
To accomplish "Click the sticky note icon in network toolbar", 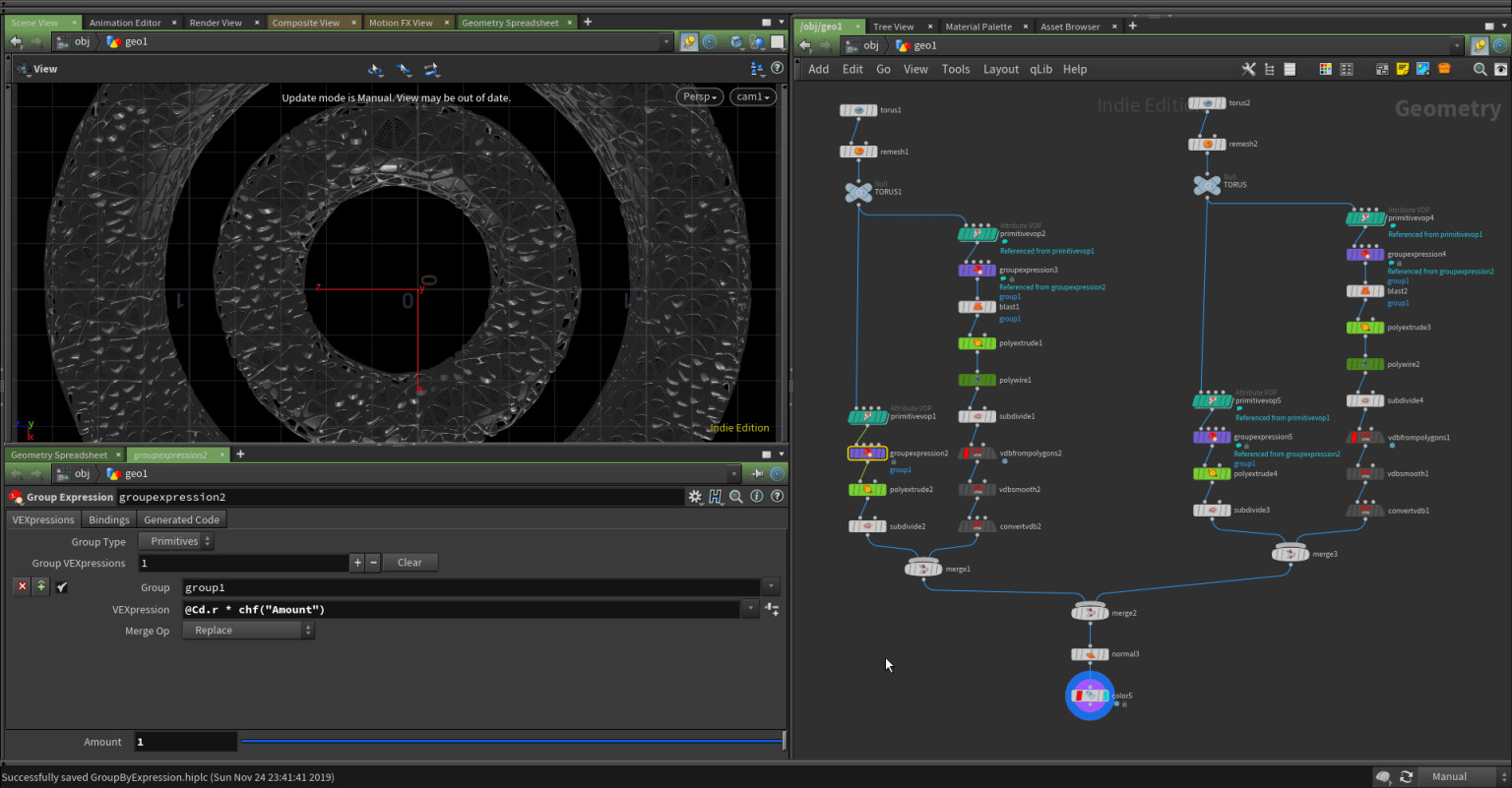I will [x=1402, y=69].
